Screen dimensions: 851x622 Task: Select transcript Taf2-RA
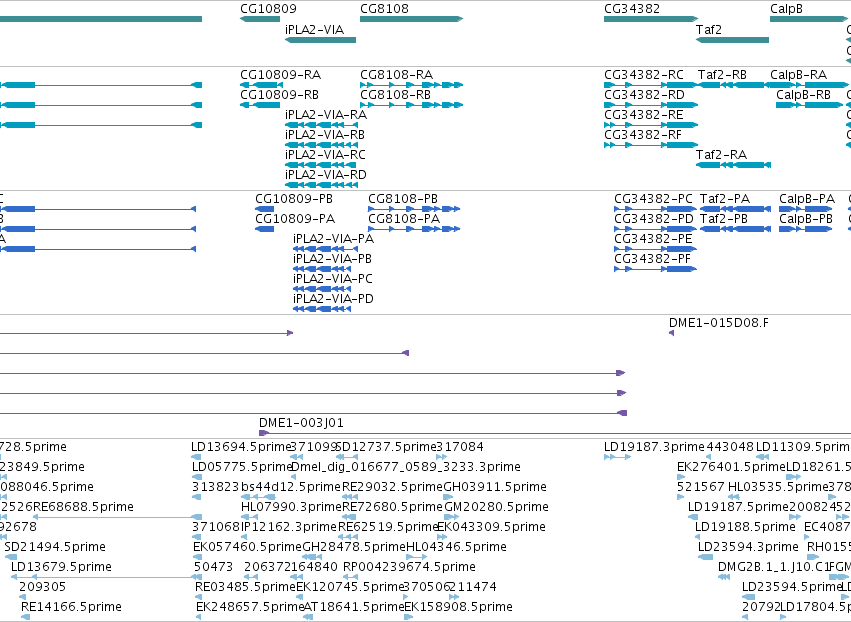click(x=721, y=155)
